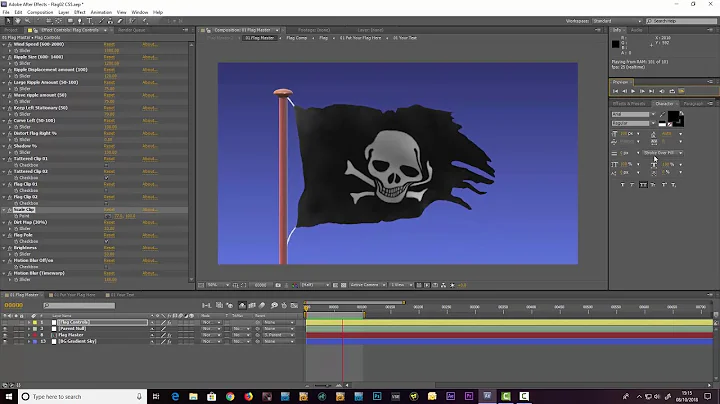The width and height of the screenshot is (720, 404).
Task: Select the Horizontal Type tool
Action: point(90,21)
